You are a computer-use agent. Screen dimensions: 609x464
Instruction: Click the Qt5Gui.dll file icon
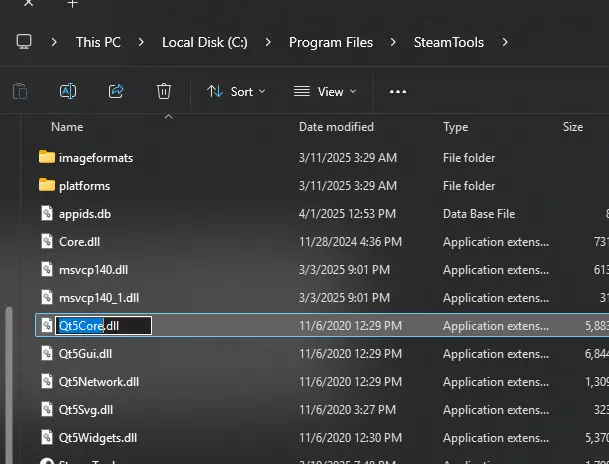[47, 353]
